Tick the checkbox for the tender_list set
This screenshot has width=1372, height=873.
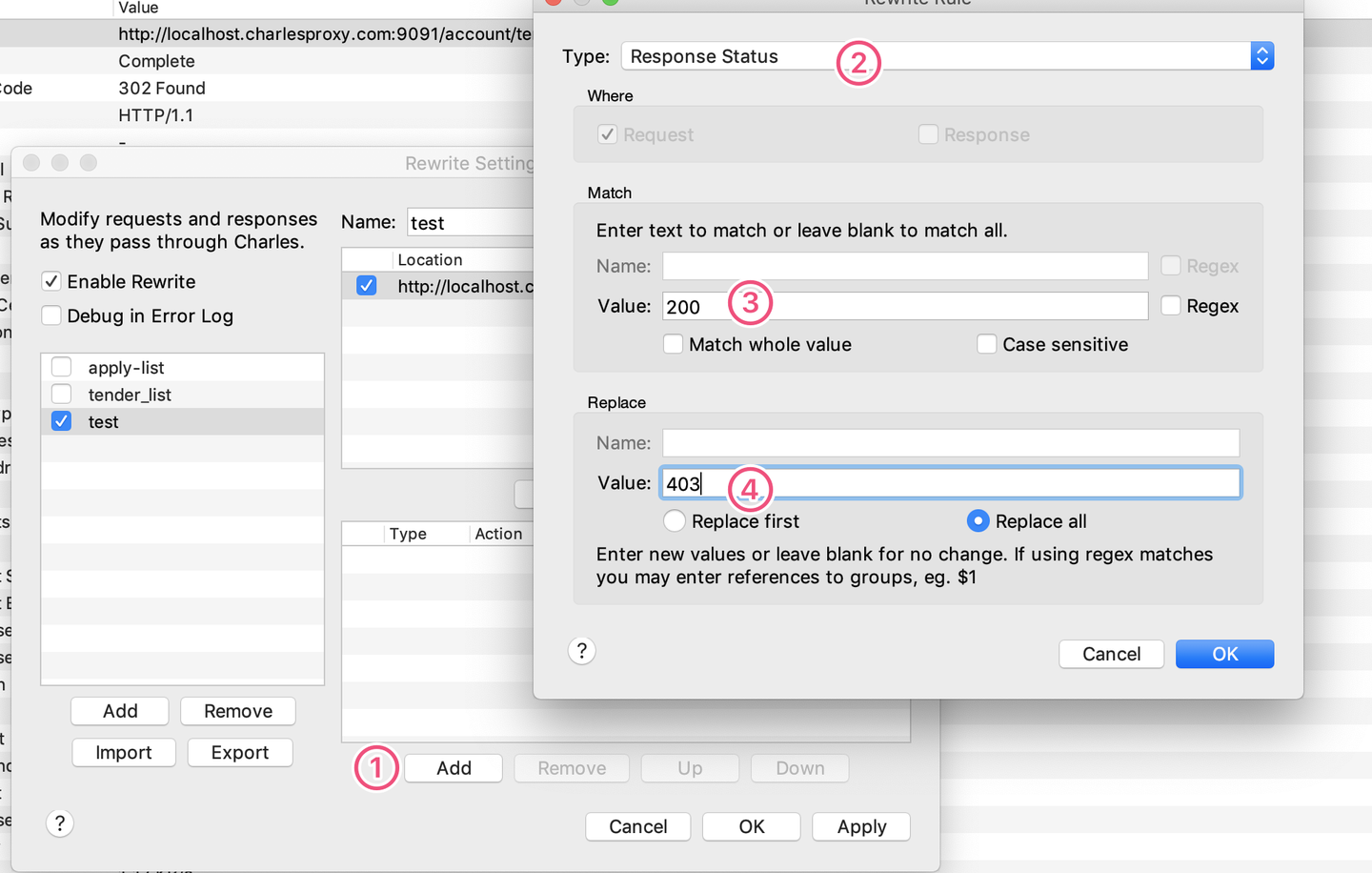click(x=62, y=395)
